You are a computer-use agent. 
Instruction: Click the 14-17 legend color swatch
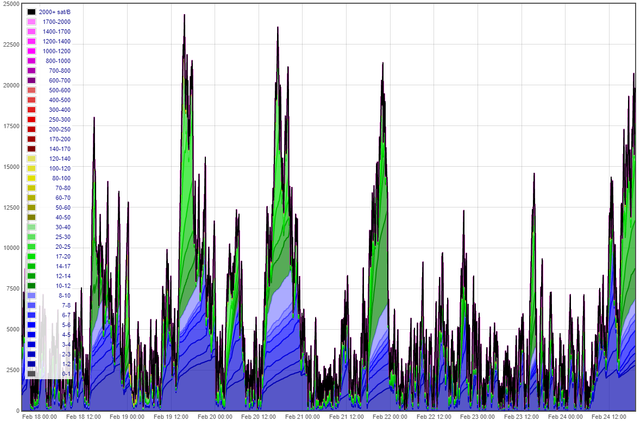[x=31, y=266]
